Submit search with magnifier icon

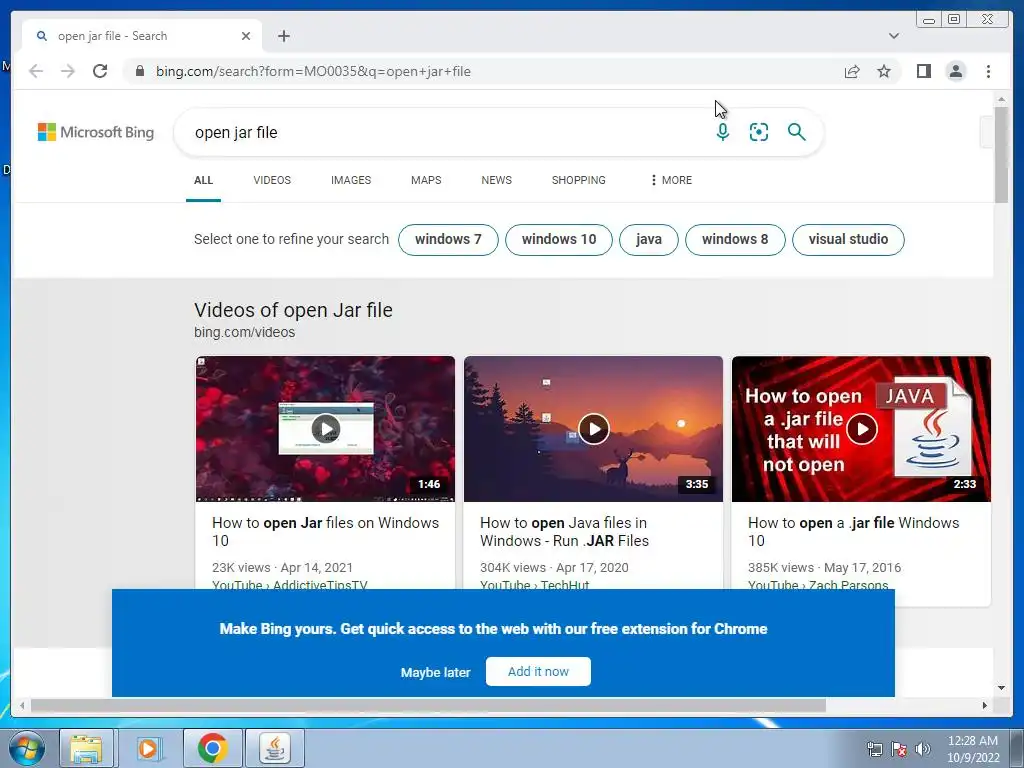click(x=796, y=132)
